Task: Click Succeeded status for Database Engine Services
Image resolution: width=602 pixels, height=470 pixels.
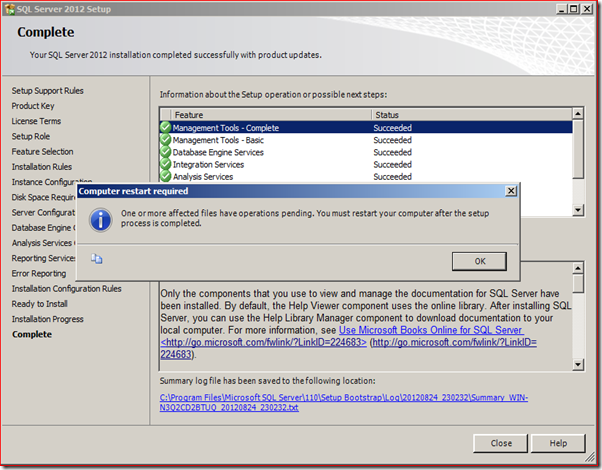Action: [x=392, y=152]
